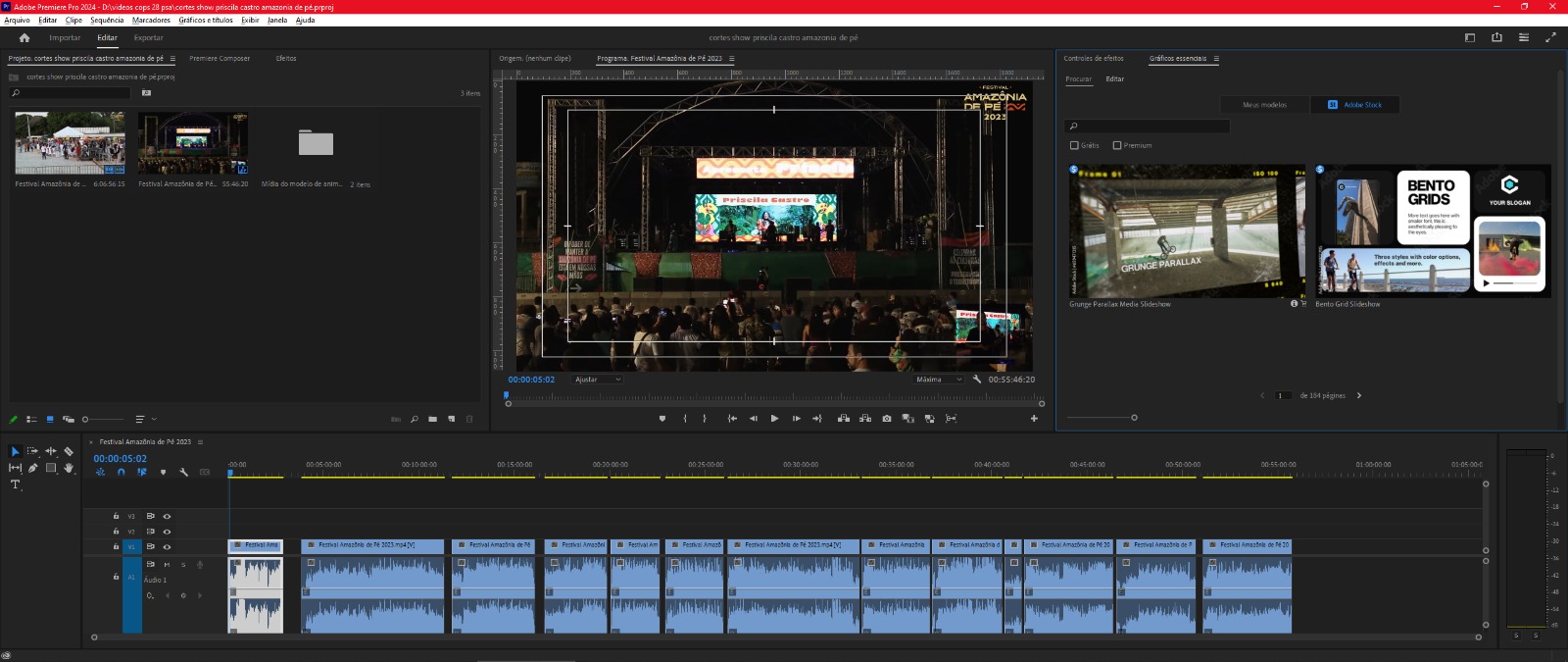
Task: Open the Máxima playback resolution dropdown
Action: click(939, 380)
